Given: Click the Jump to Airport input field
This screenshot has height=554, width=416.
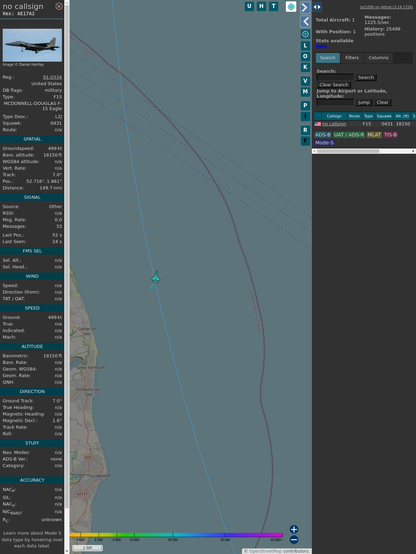Looking at the screenshot, I should [335, 102].
